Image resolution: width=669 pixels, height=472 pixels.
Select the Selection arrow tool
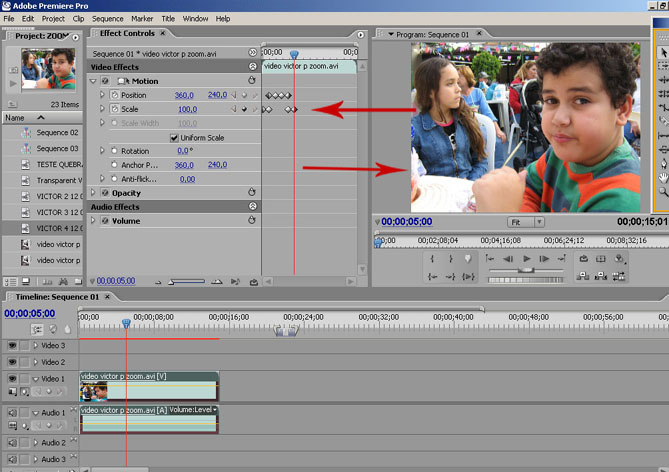[663, 52]
